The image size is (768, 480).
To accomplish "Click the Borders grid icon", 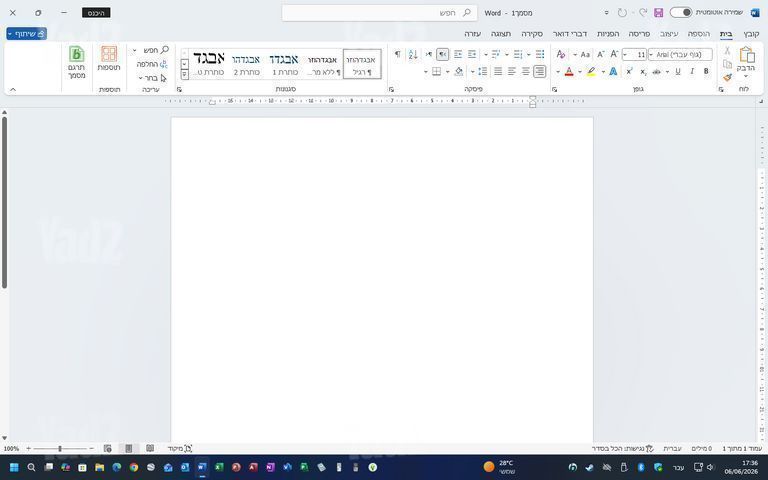I will (x=436, y=72).
